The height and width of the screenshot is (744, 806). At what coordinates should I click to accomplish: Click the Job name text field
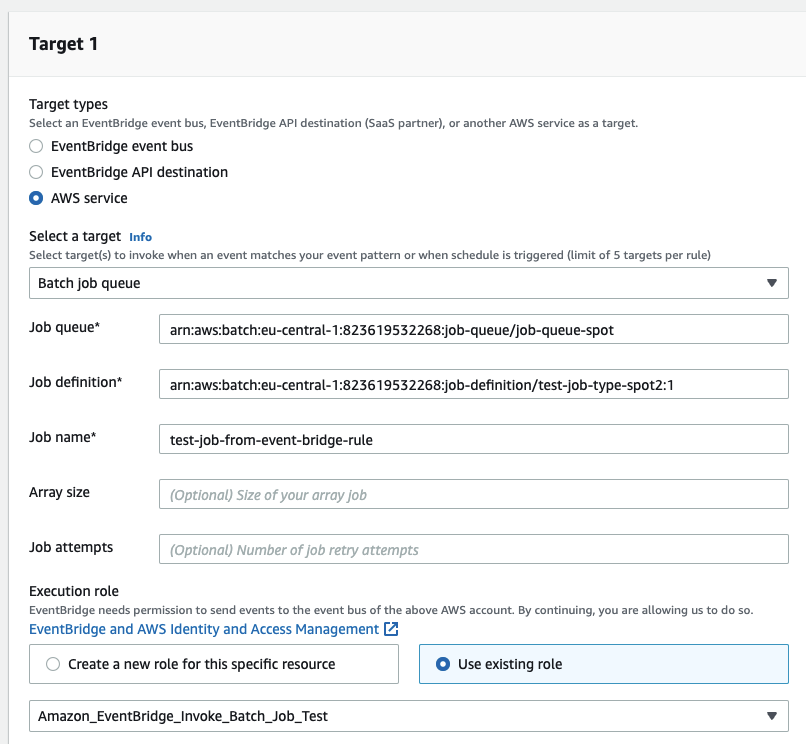(473, 439)
